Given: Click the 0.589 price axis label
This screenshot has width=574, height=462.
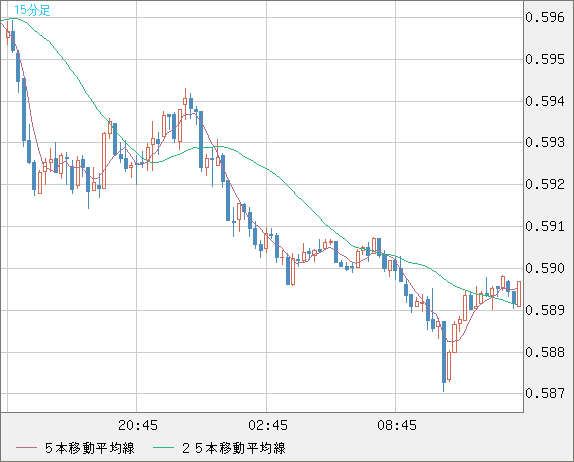Looking at the screenshot, I should [x=545, y=310].
